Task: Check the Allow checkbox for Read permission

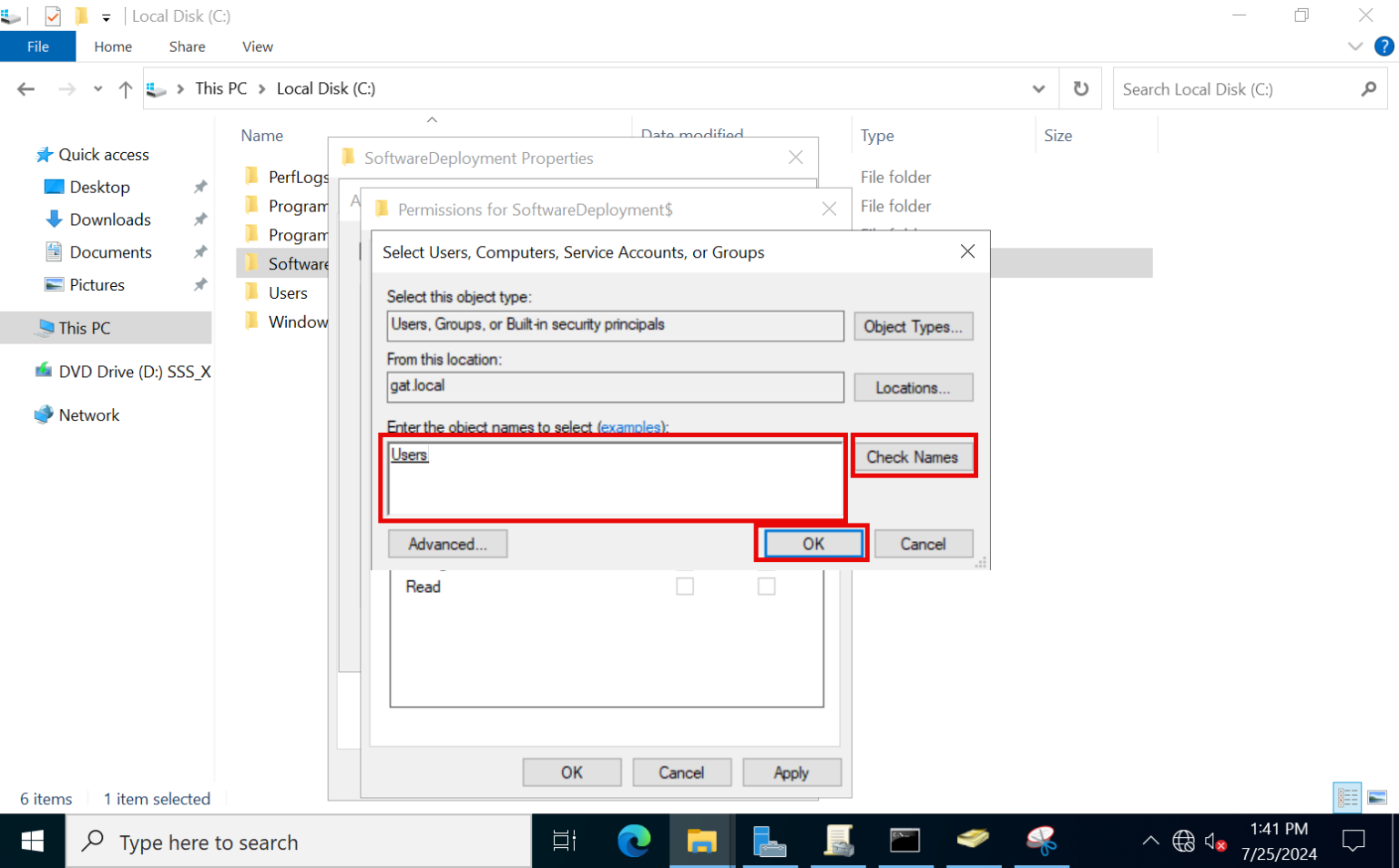Action: tap(684, 587)
